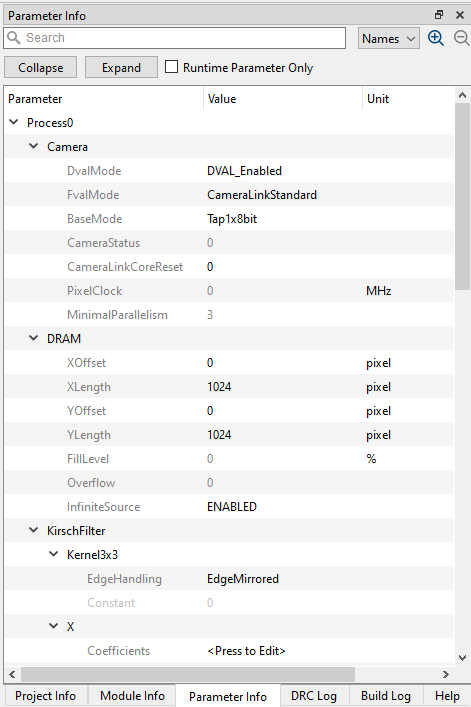The height and width of the screenshot is (707, 471).
Task: Click the Collapse button
Action: (x=41, y=67)
